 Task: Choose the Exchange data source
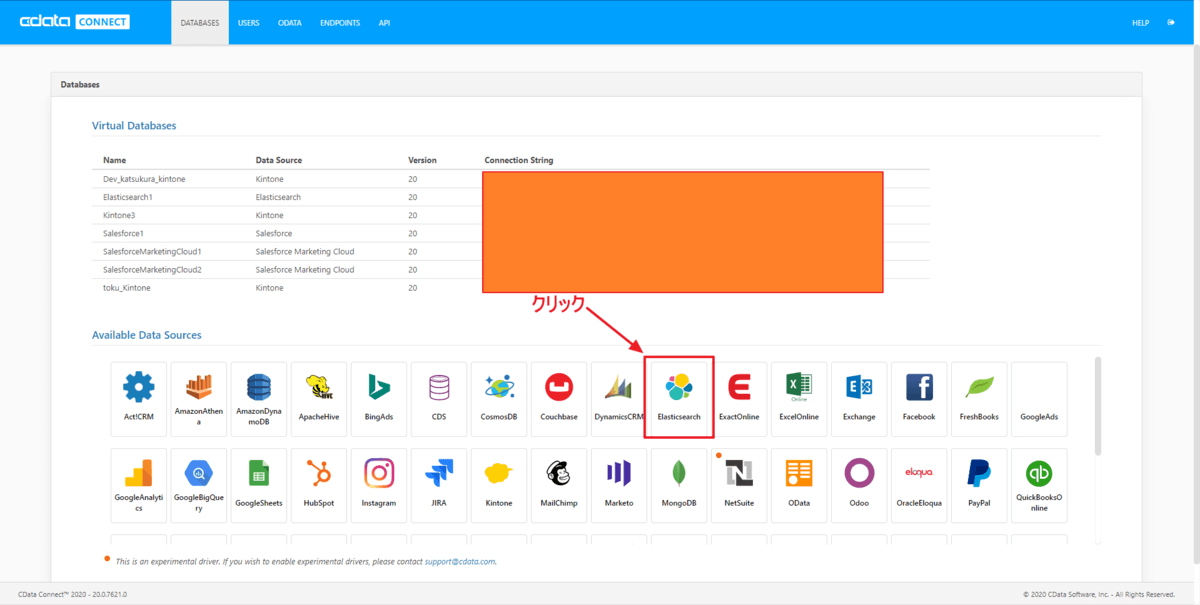(859, 399)
